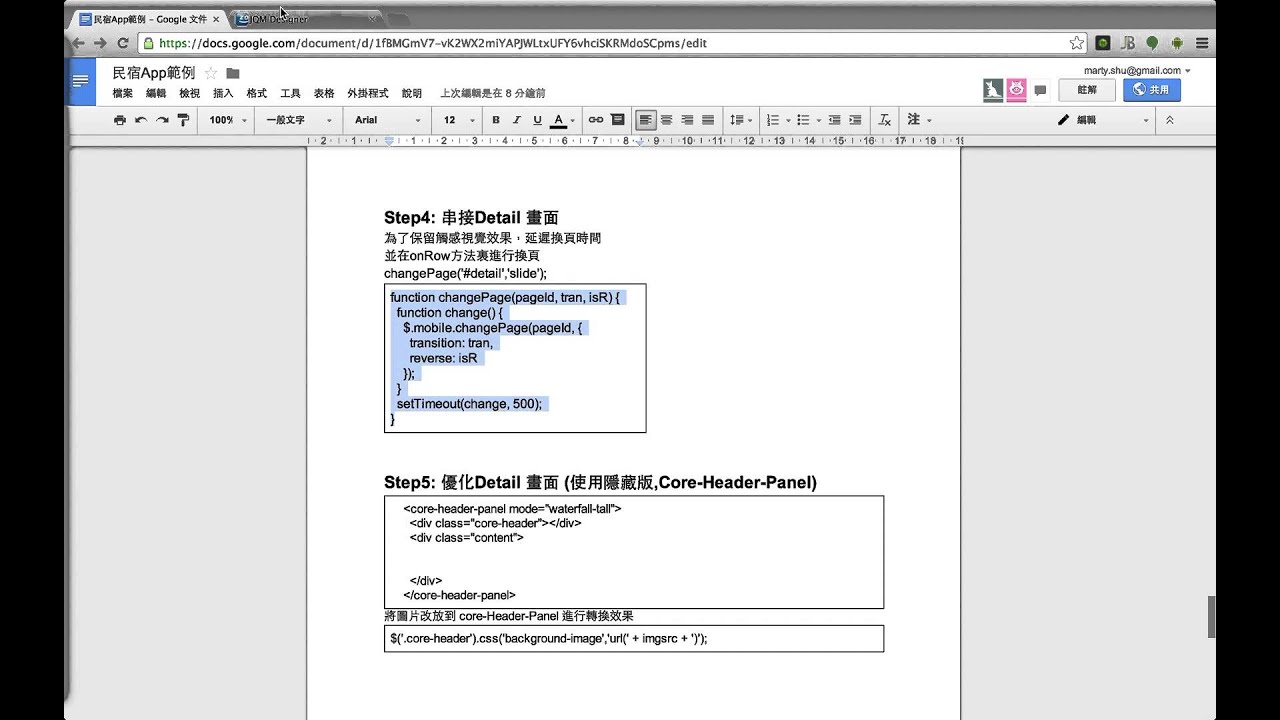The image size is (1280, 720).
Task: Open the font size 12 dropdown
Action: click(458, 120)
